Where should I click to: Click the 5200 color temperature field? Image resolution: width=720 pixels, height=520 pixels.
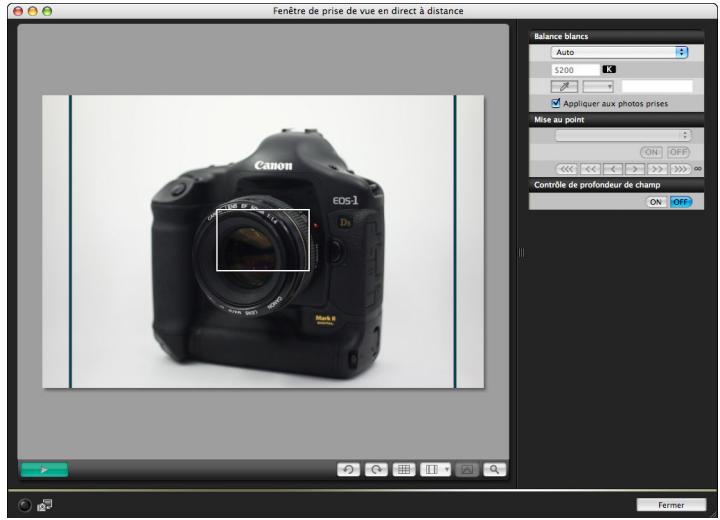pos(575,70)
